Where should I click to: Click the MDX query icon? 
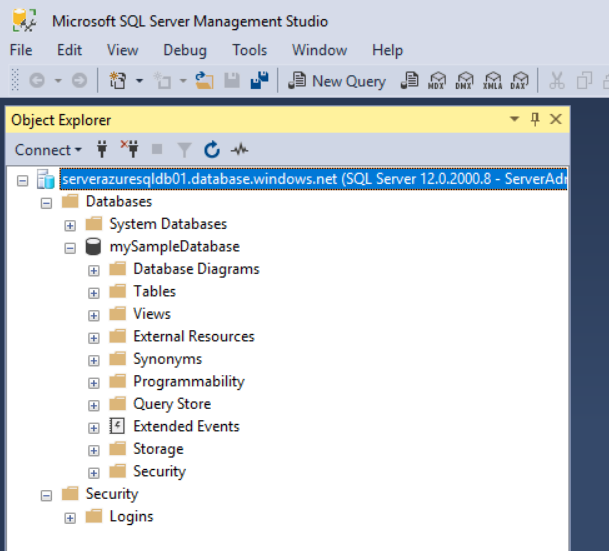click(x=437, y=80)
